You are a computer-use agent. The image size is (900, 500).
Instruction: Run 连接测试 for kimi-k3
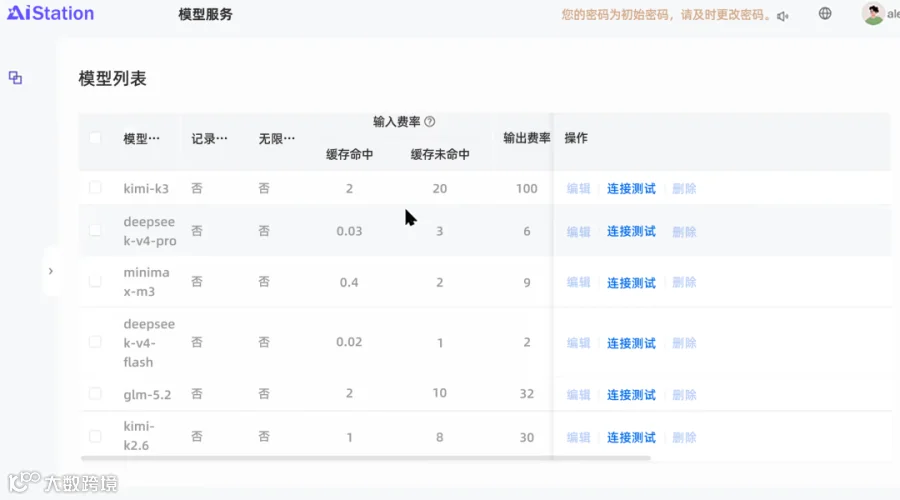(x=631, y=188)
